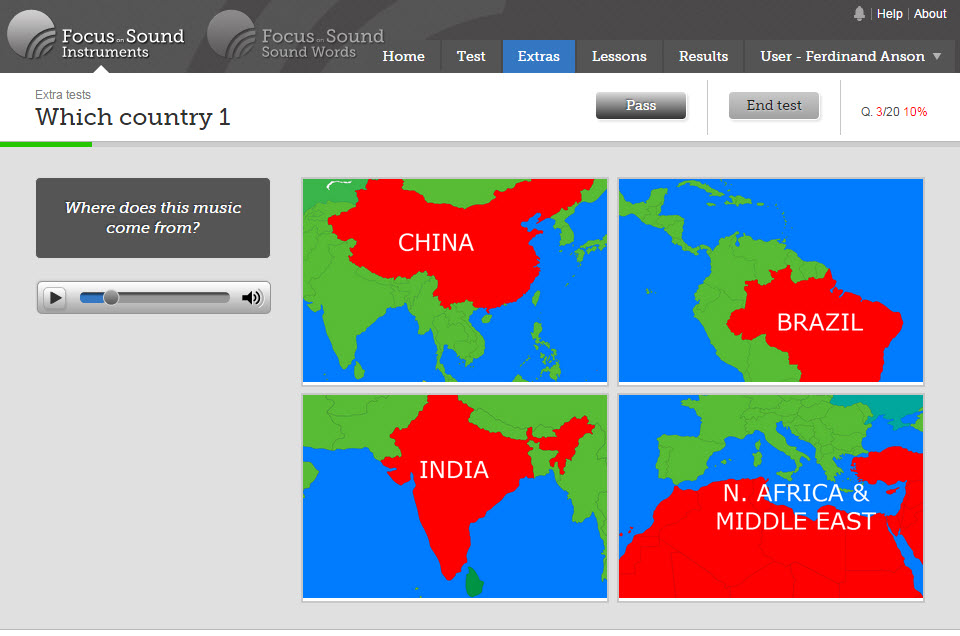The image size is (960, 636).
Task: Pass this question
Action: click(x=641, y=105)
